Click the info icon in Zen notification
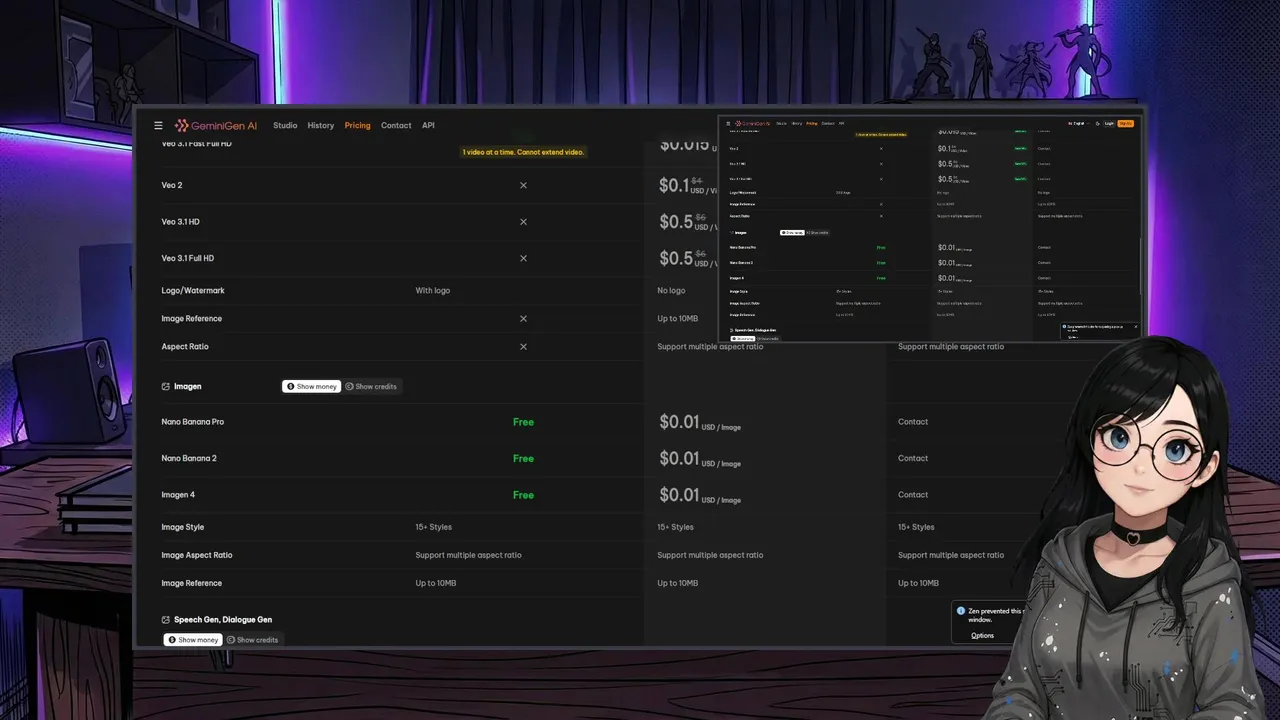The width and height of the screenshot is (1280, 720). [961, 611]
